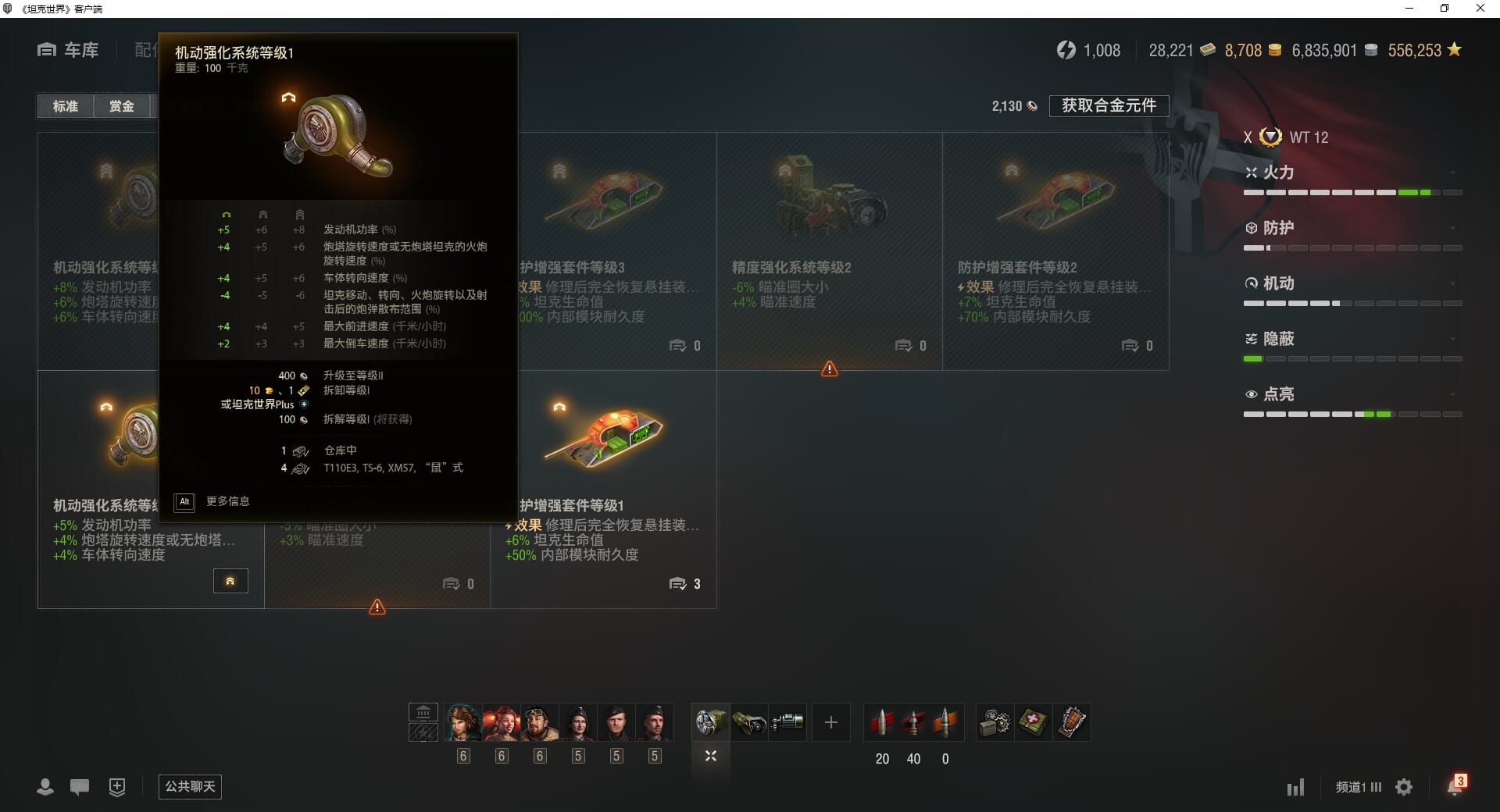This screenshot has height=812, width=1500.
Task: Click the contacts person icon
Action: (x=45, y=787)
